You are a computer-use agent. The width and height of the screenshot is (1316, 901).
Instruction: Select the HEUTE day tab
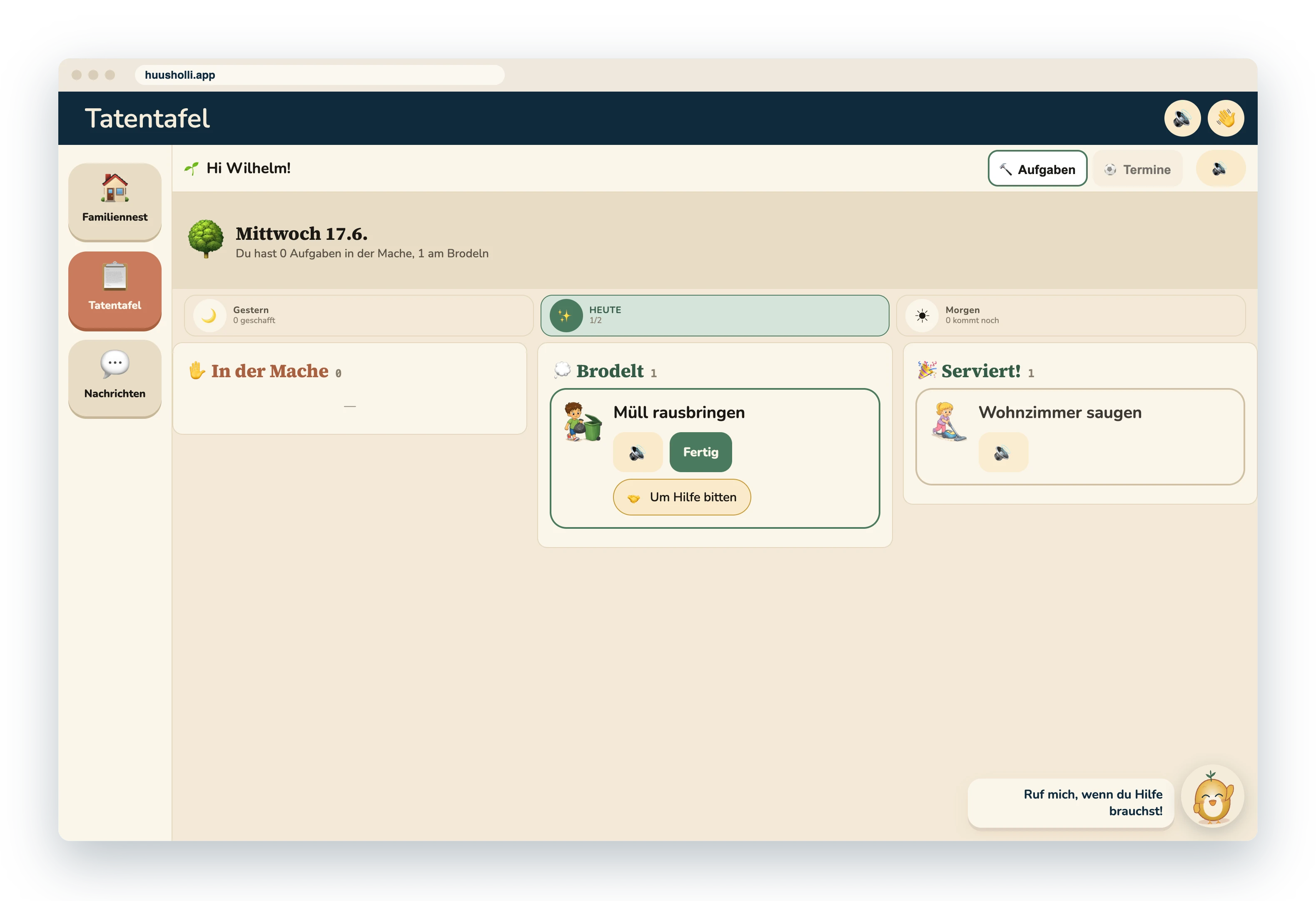(x=715, y=316)
